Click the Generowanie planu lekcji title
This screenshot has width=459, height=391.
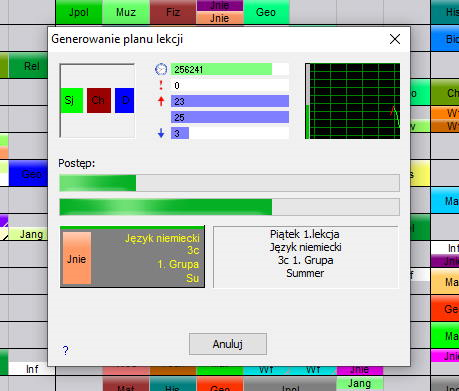pos(117,39)
